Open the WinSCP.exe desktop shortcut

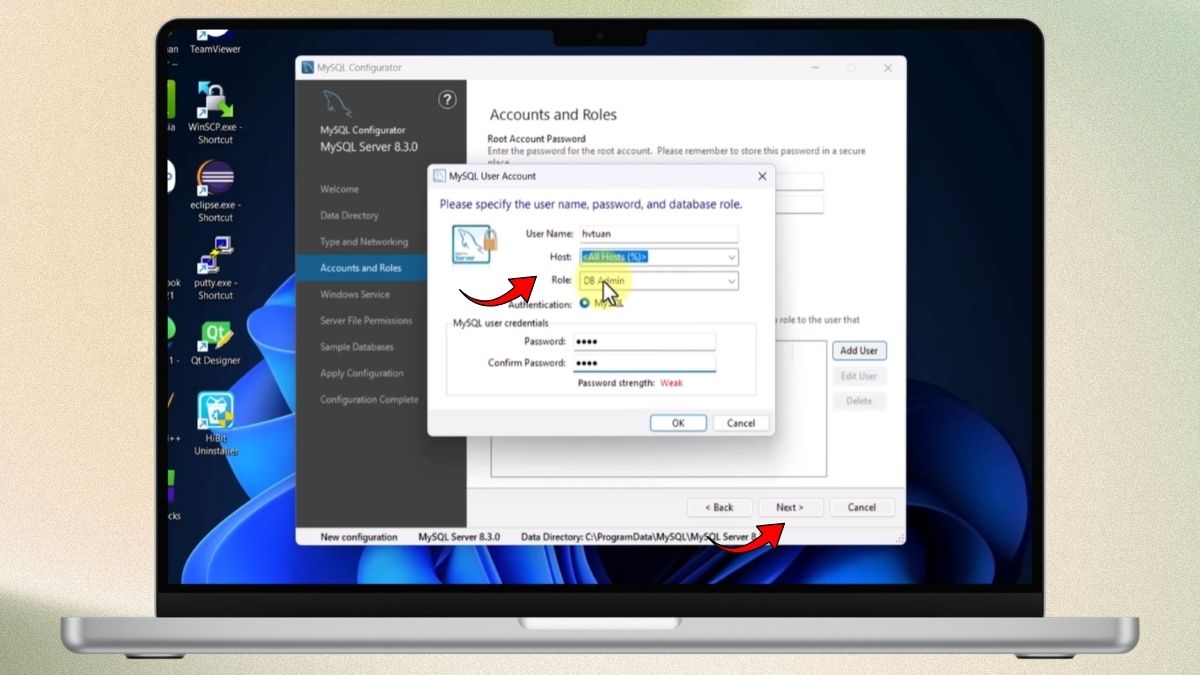click(215, 114)
